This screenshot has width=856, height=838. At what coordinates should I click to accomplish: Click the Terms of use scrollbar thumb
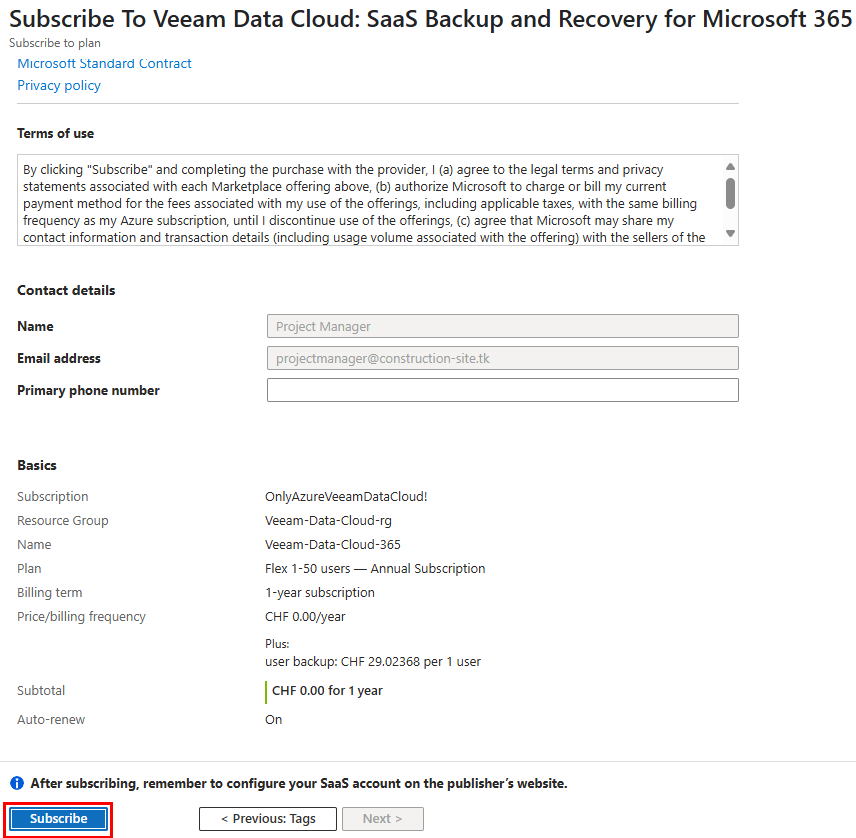coord(730,193)
